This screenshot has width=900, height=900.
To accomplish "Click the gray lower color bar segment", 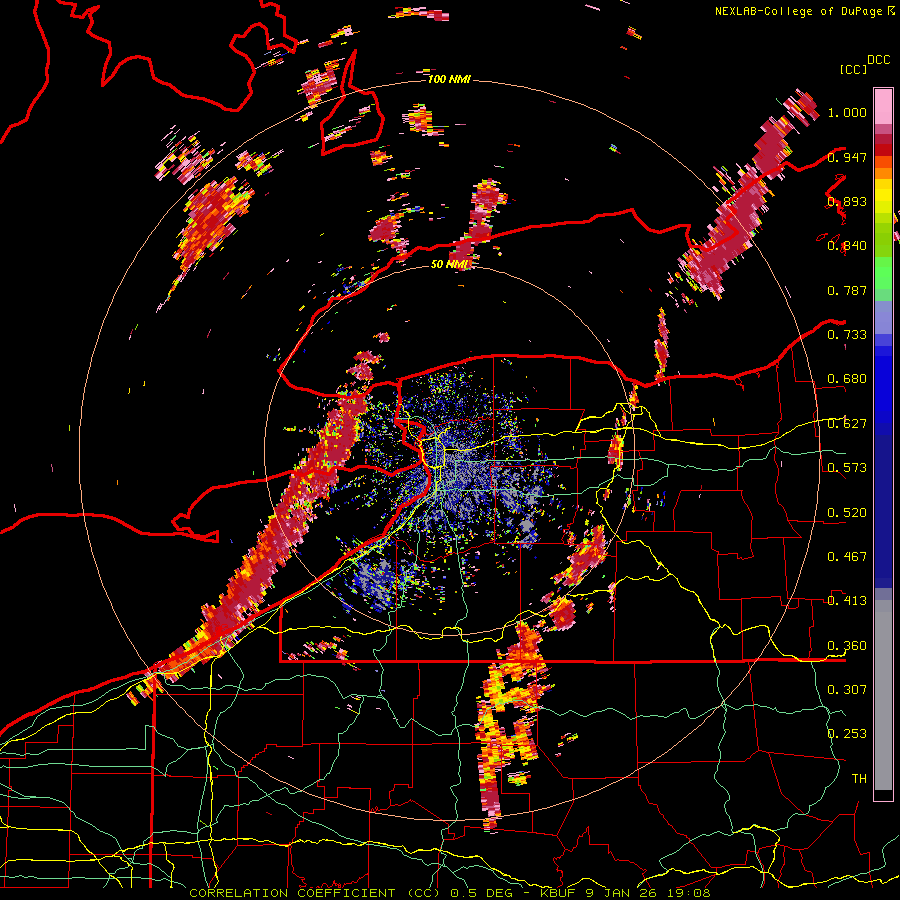I will coord(883,695).
